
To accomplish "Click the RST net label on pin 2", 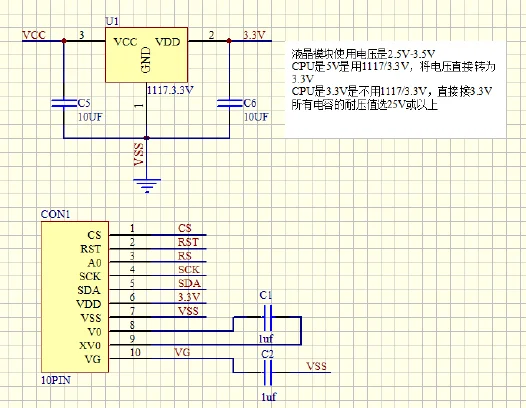I will tap(188, 242).
